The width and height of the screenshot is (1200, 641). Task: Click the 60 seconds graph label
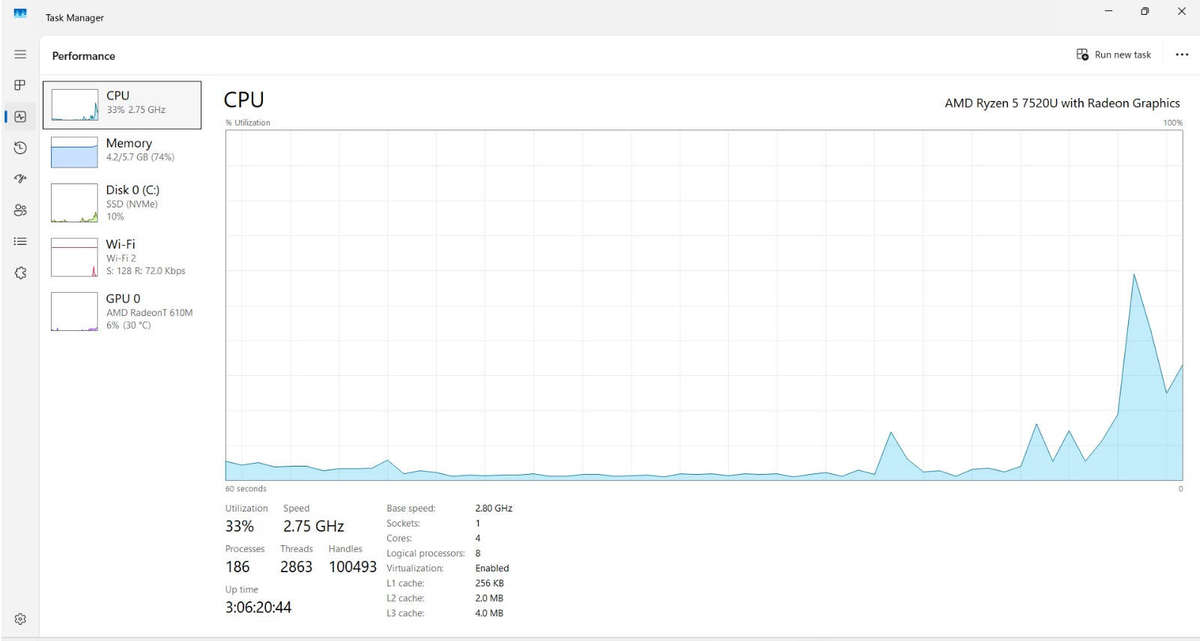(x=246, y=489)
